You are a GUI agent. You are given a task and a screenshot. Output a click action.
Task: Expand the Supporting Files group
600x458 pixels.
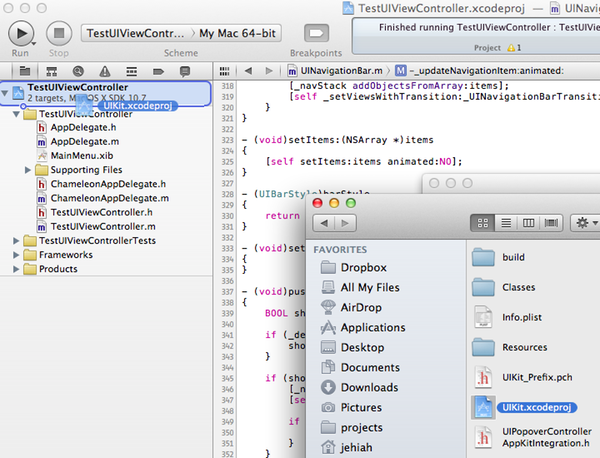[x=28, y=170]
